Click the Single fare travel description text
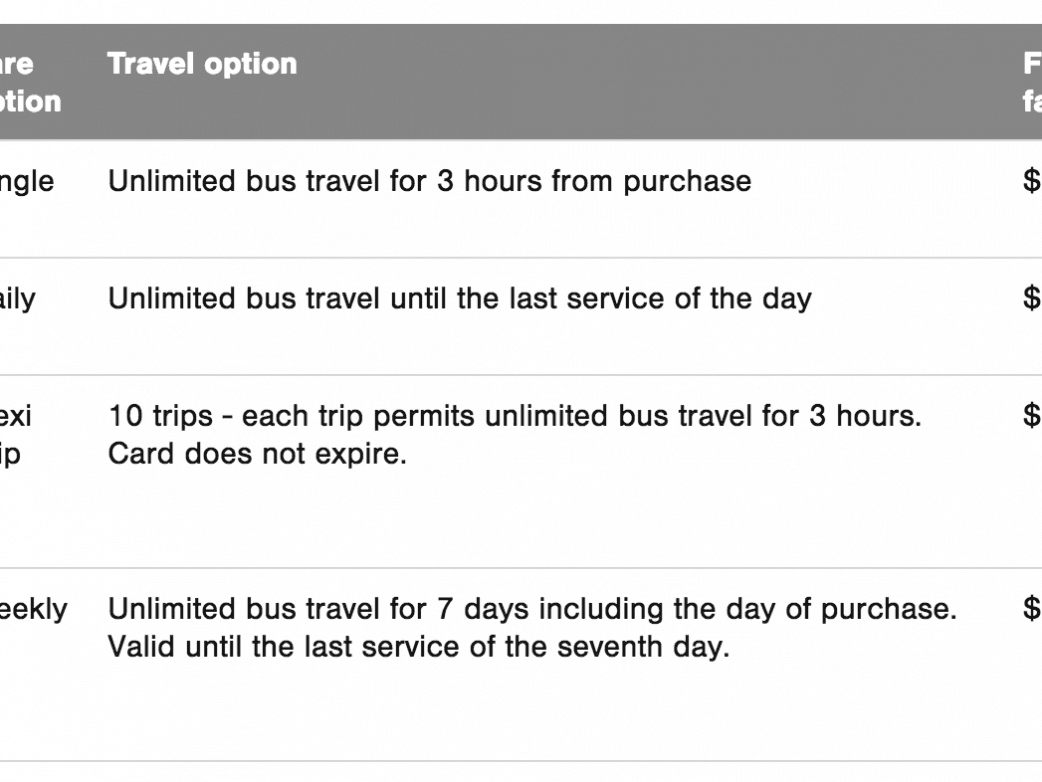Viewport: 1042px width, 782px height. click(429, 182)
